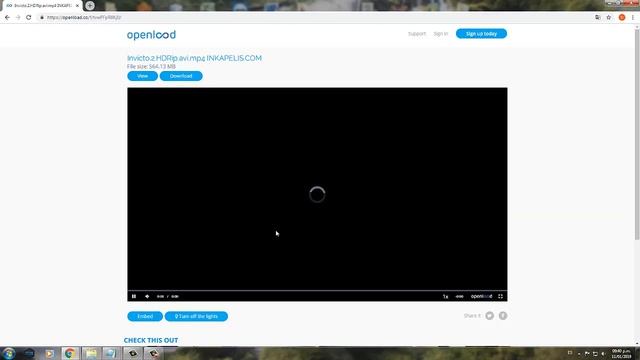Click the Invicto.2.HDRip file title
Image resolution: width=640 pixels, height=360 pixels.
[194, 58]
